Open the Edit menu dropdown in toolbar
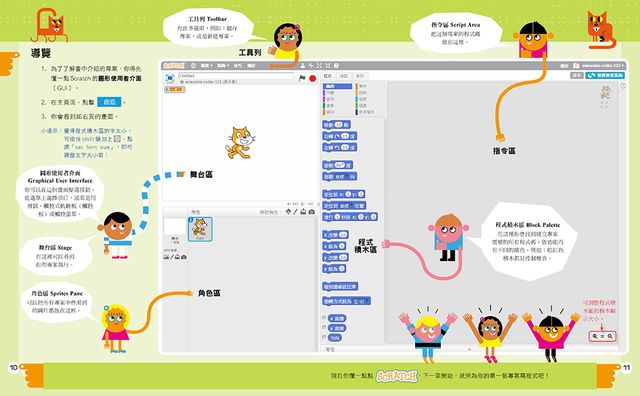The width and height of the screenshot is (640, 396). point(223,66)
